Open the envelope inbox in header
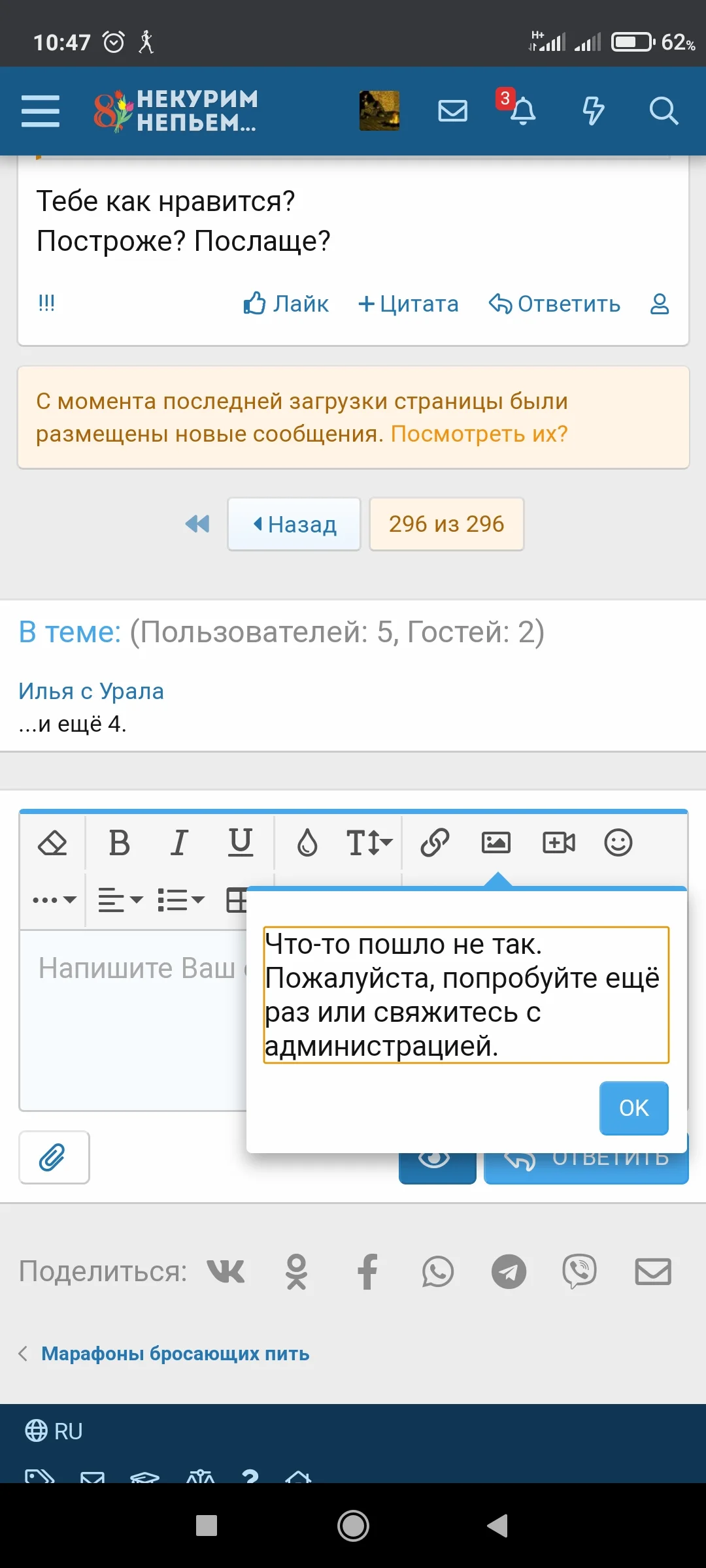 tap(452, 110)
